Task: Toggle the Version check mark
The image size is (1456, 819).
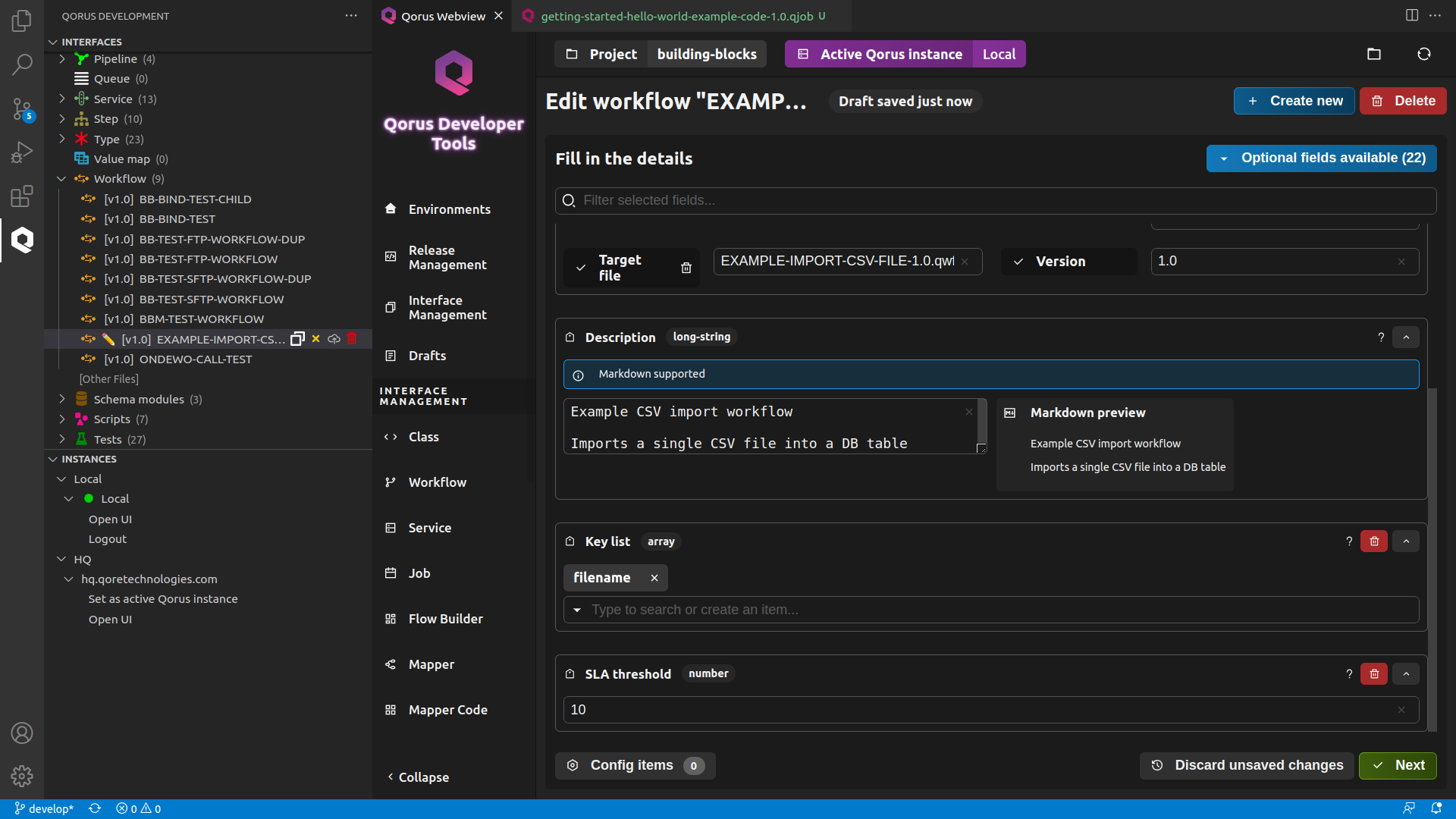Action: coord(1018,262)
